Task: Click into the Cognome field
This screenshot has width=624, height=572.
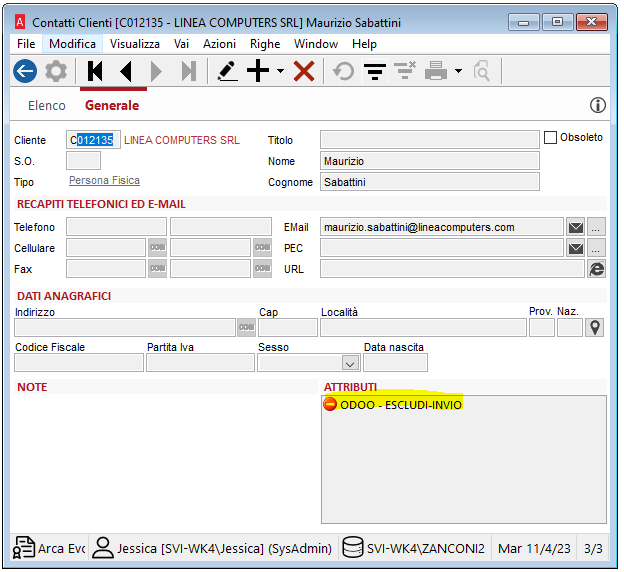Action: (429, 182)
